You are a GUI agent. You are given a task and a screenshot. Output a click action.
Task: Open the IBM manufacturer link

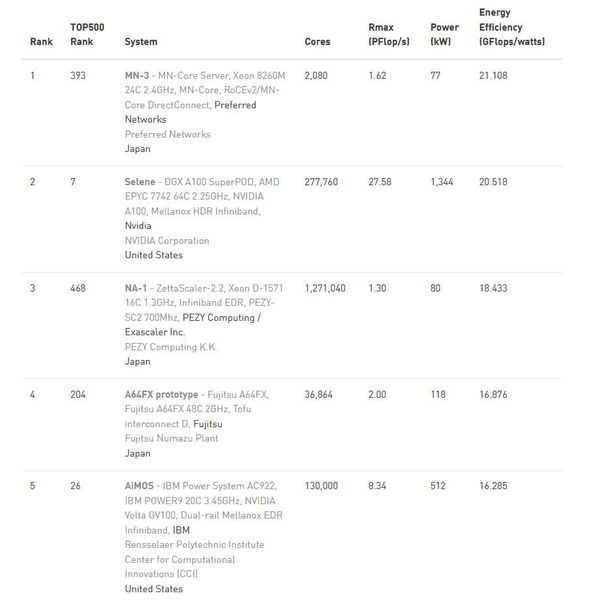(x=181, y=530)
